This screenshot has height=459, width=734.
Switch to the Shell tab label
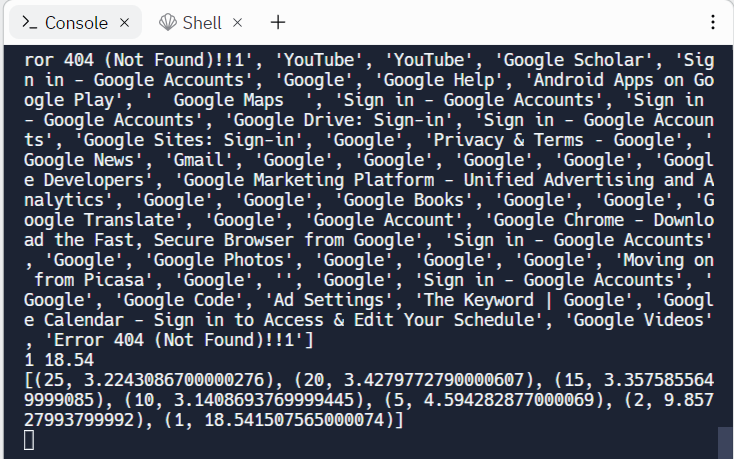tap(202, 22)
